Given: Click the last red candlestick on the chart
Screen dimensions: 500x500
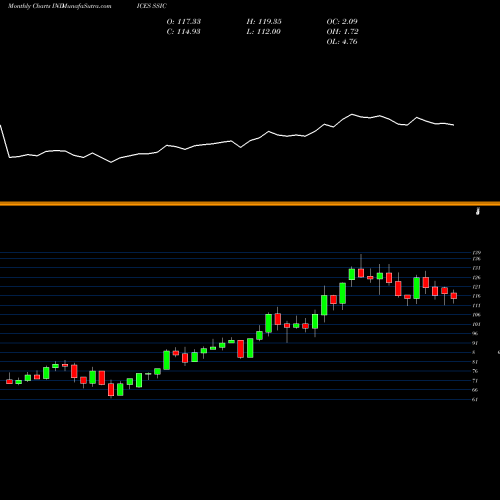Looking at the screenshot, I should (x=454, y=296).
